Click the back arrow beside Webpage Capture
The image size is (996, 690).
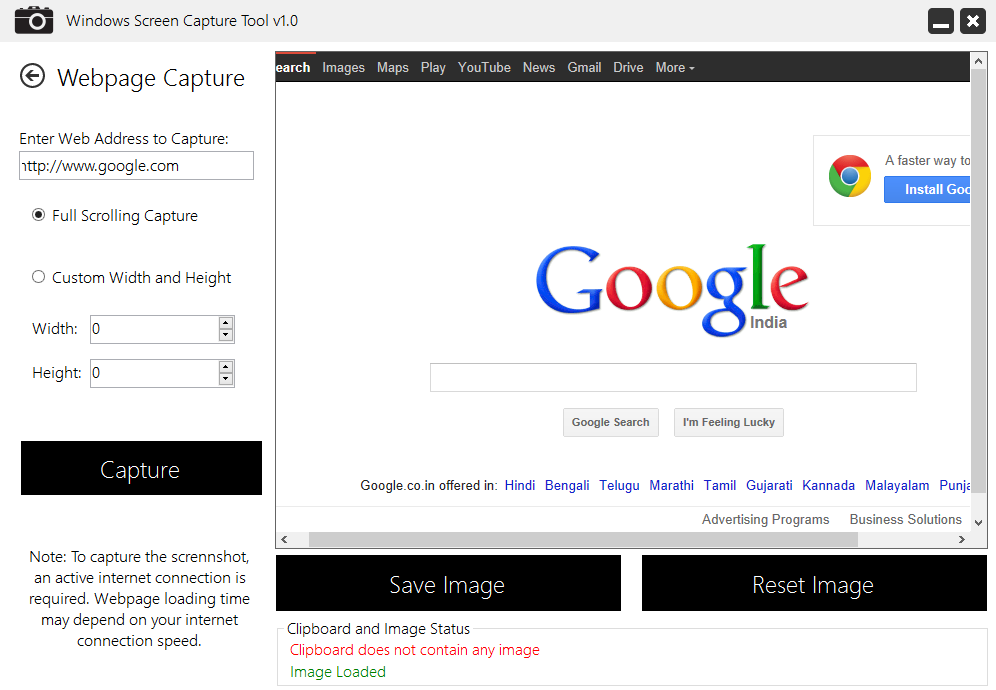point(32,76)
